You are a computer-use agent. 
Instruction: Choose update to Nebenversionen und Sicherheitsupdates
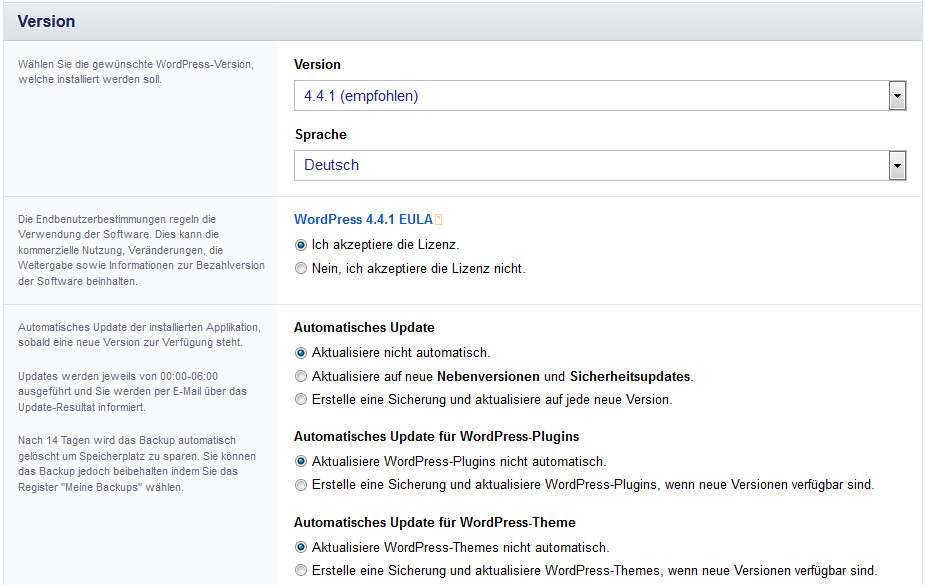click(301, 376)
